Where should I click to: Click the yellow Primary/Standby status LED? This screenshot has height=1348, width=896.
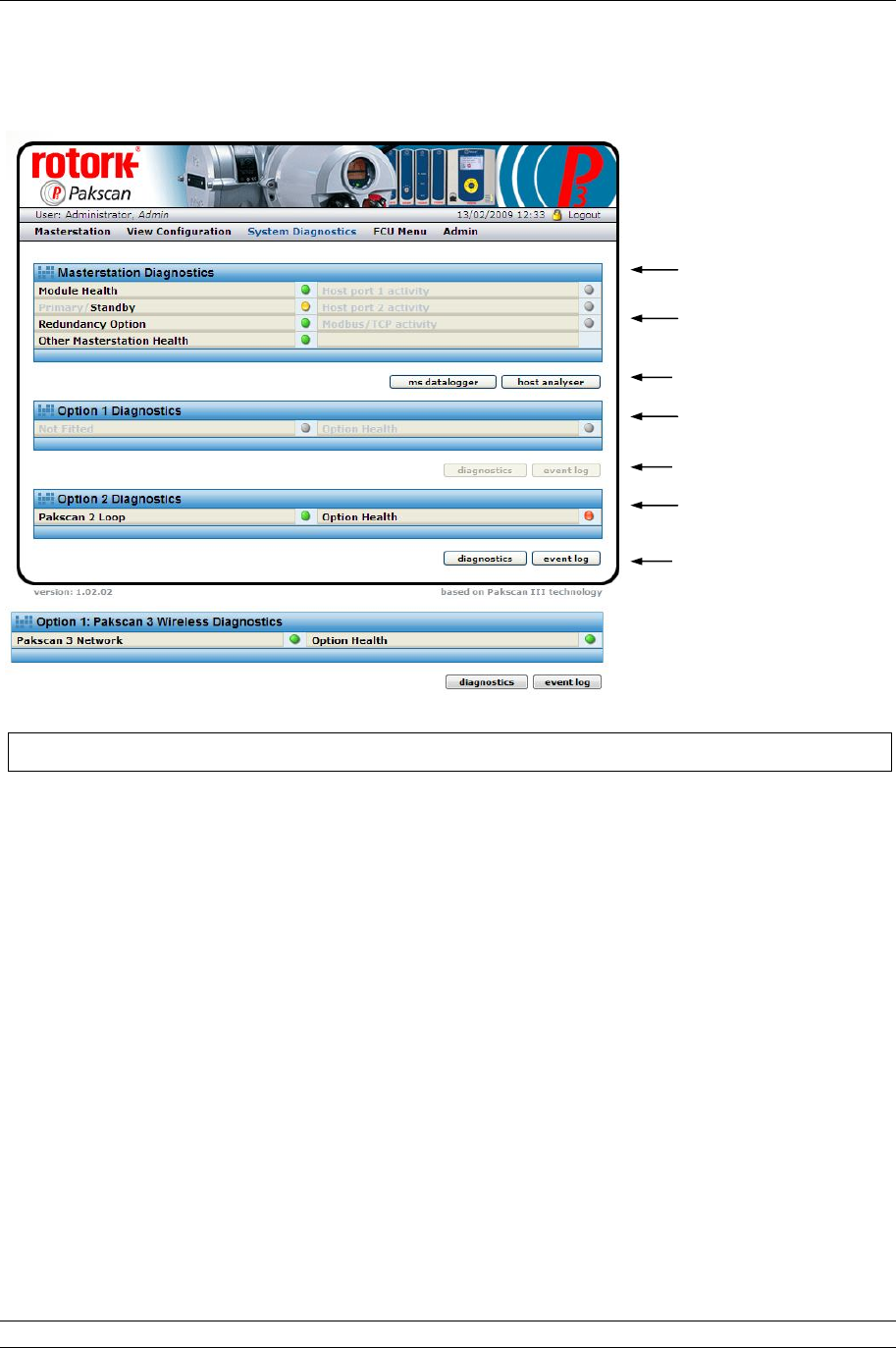(305, 307)
